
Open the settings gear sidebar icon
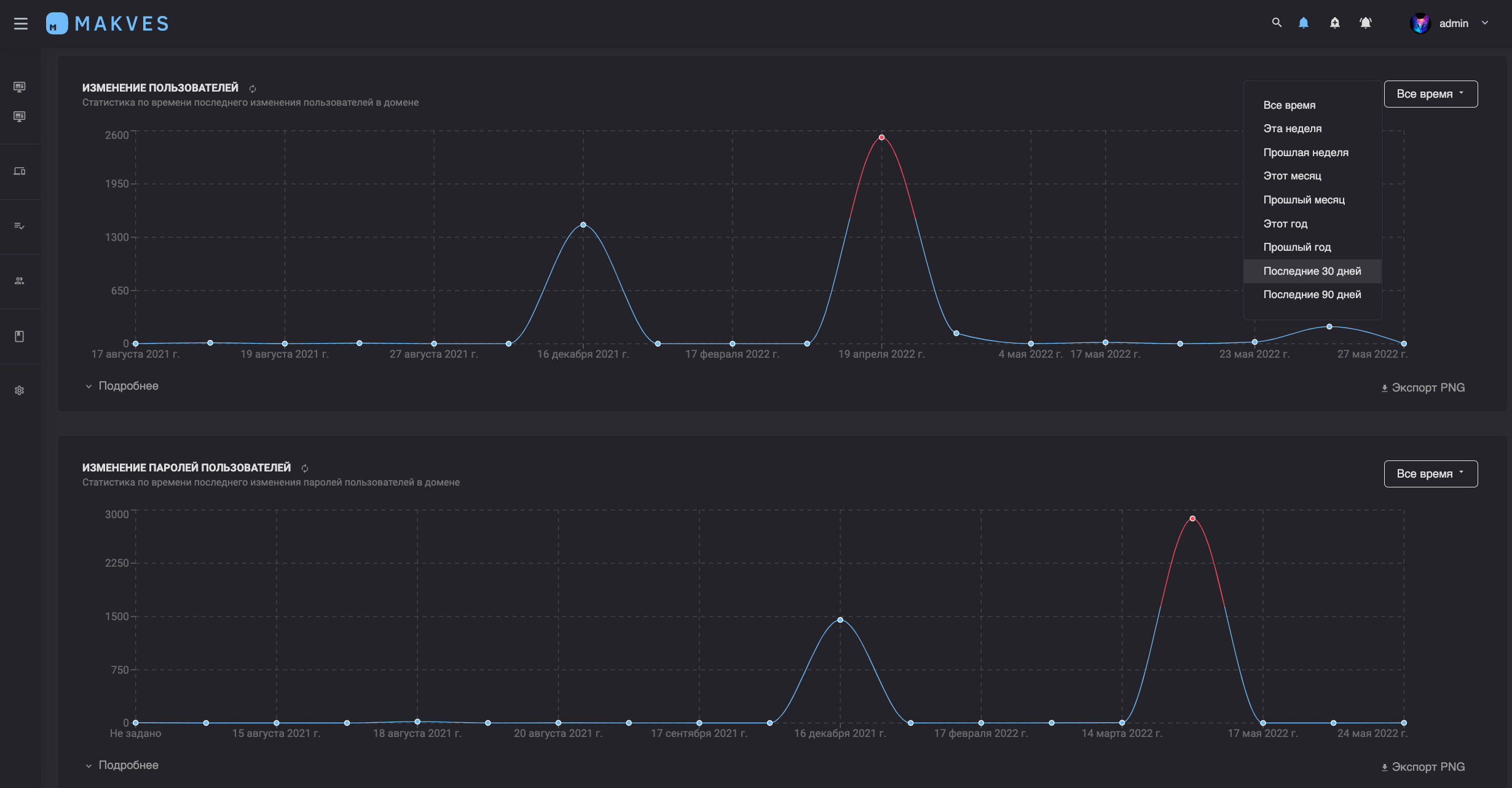(x=20, y=390)
